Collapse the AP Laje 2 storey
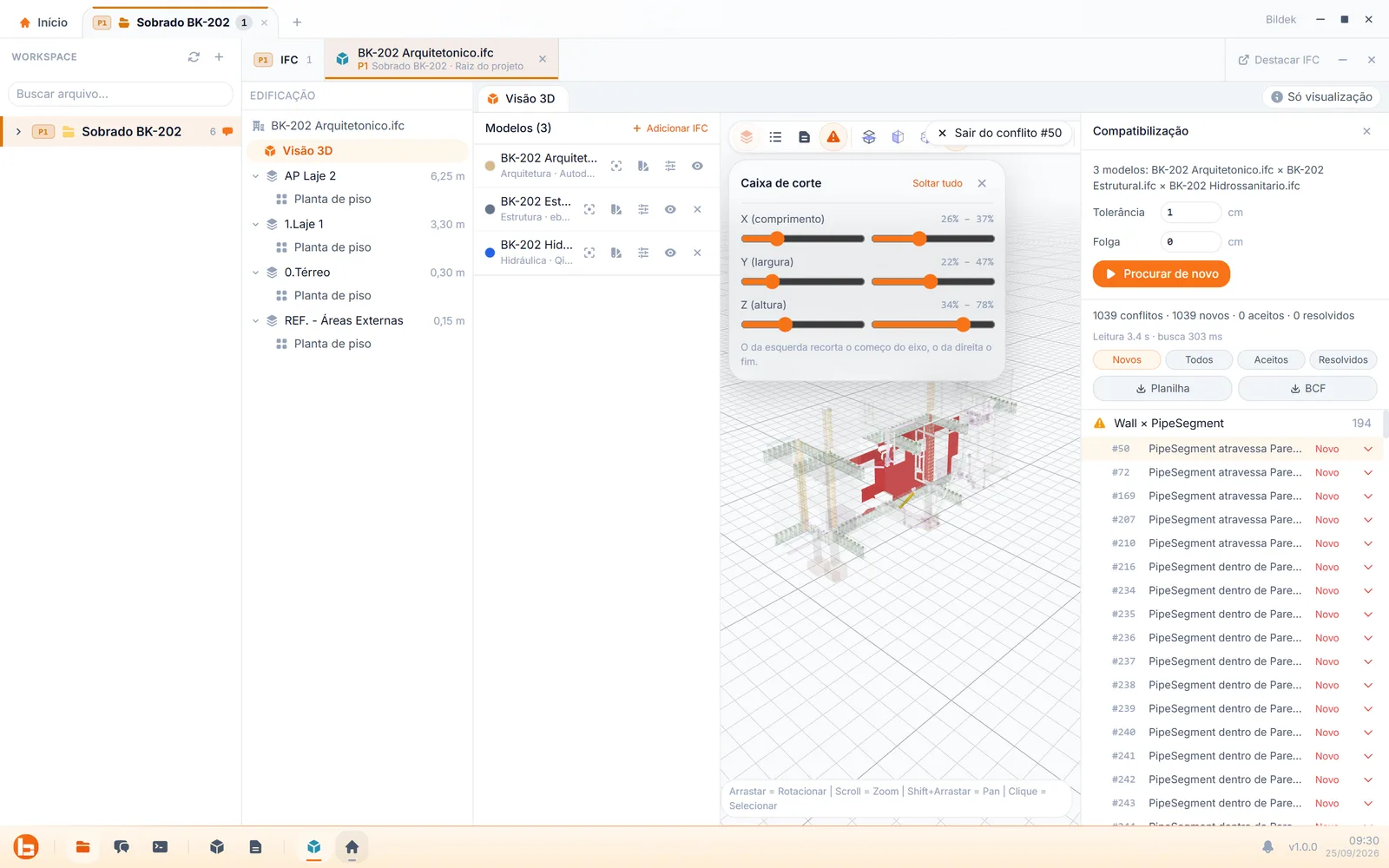Image resolution: width=1389 pixels, height=868 pixels. [256, 176]
